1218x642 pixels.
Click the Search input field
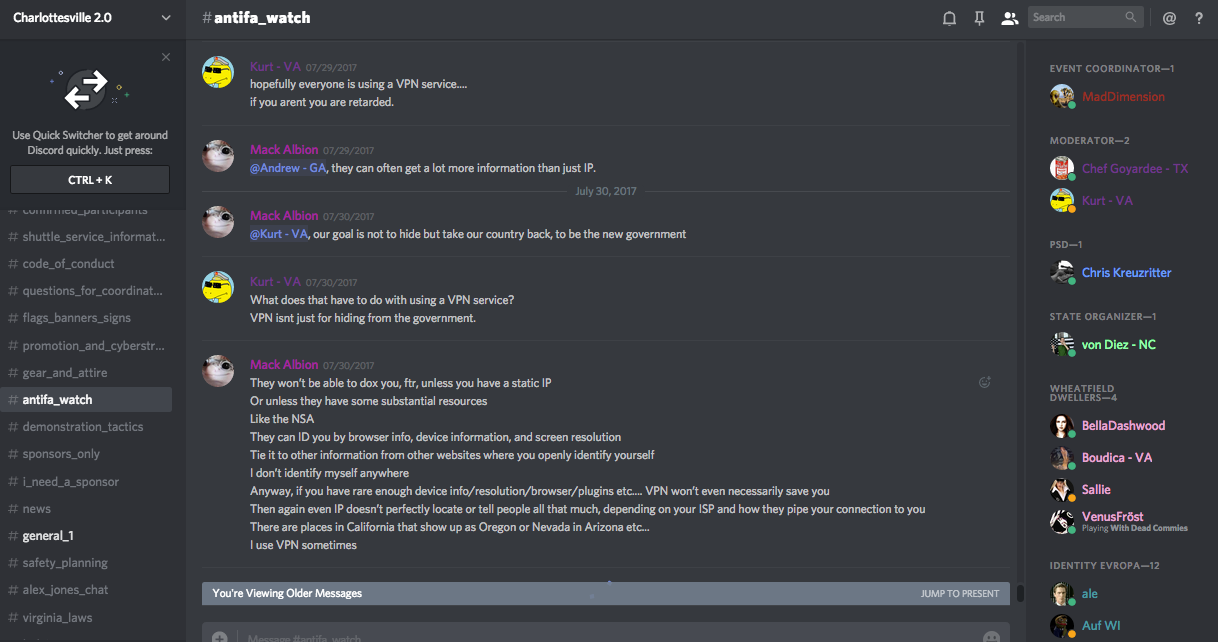(1076, 17)
